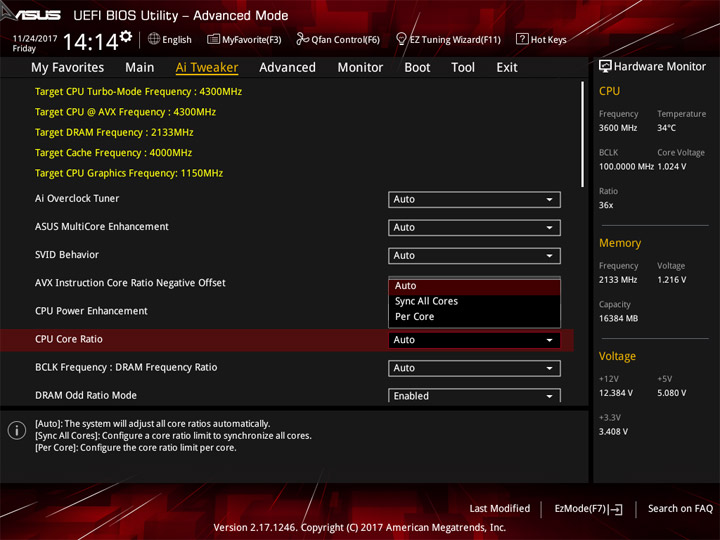The image size is (720, 540).
Task: Select AVX Instruction Core Ratio Negative Offset
Action: click(x=130, y=283)
